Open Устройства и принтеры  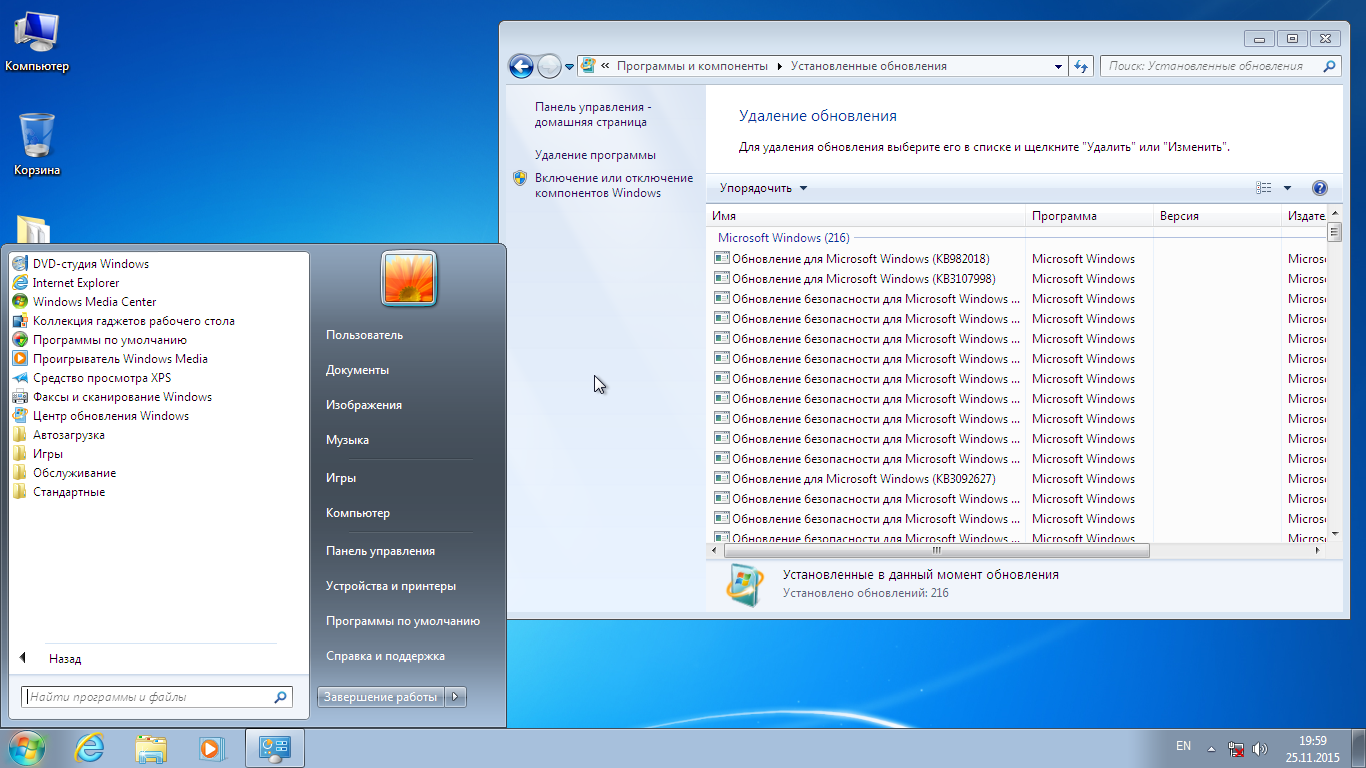(391, 586)
